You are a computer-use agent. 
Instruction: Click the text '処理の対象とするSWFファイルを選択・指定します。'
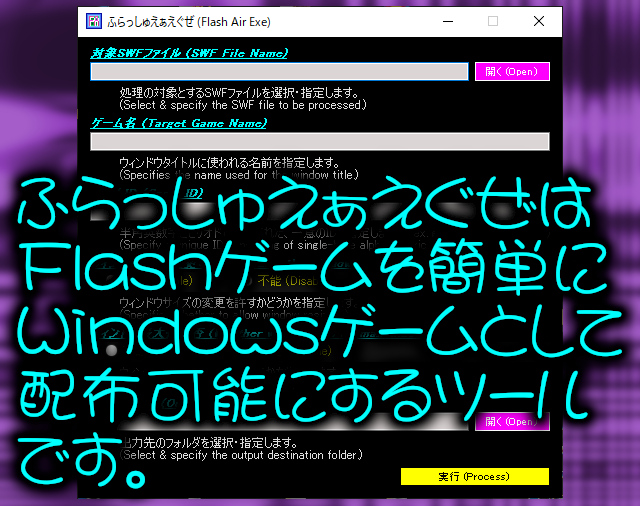tap(239, 93)
